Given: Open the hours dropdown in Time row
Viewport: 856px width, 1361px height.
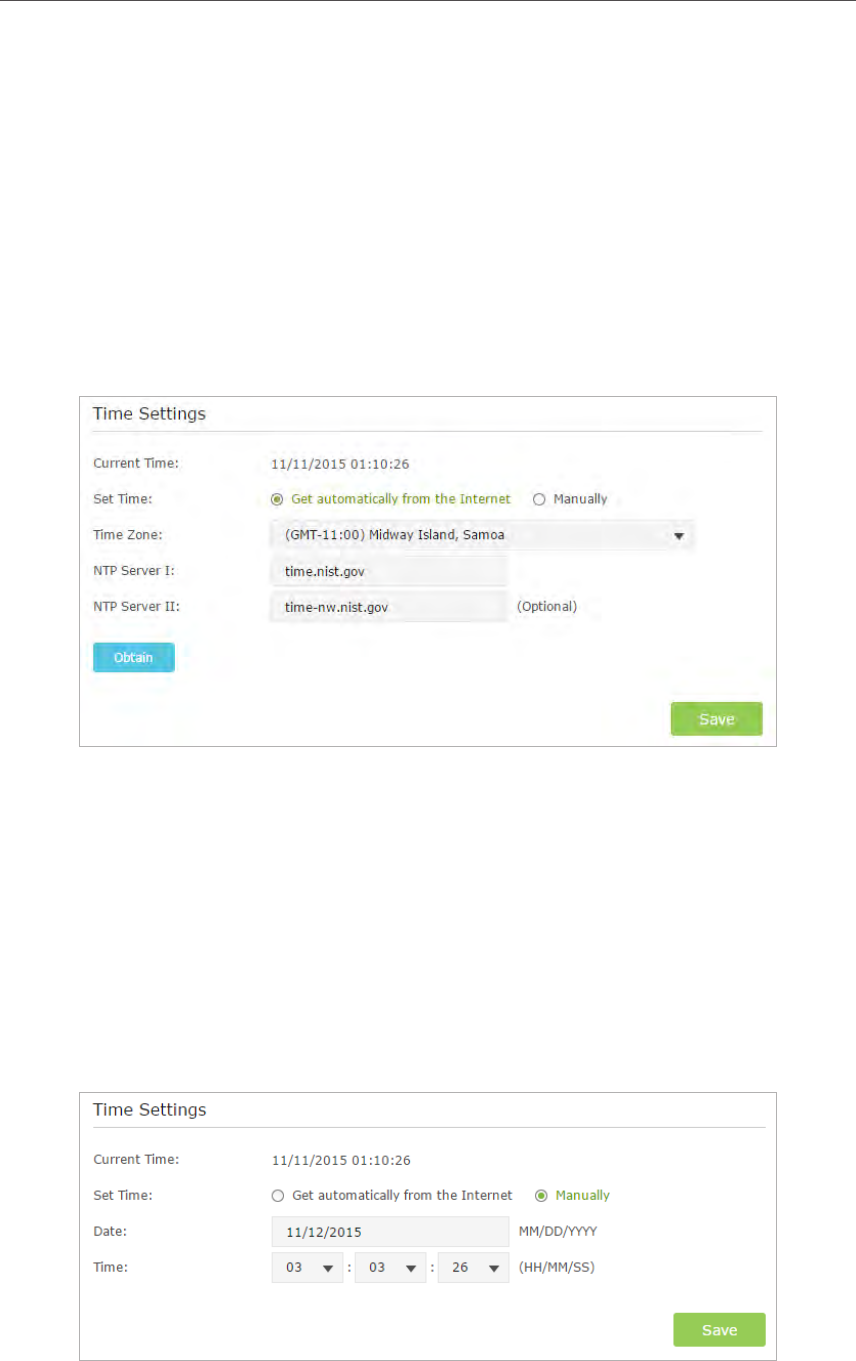Looking at the screenshot, I should point(307,1267).
